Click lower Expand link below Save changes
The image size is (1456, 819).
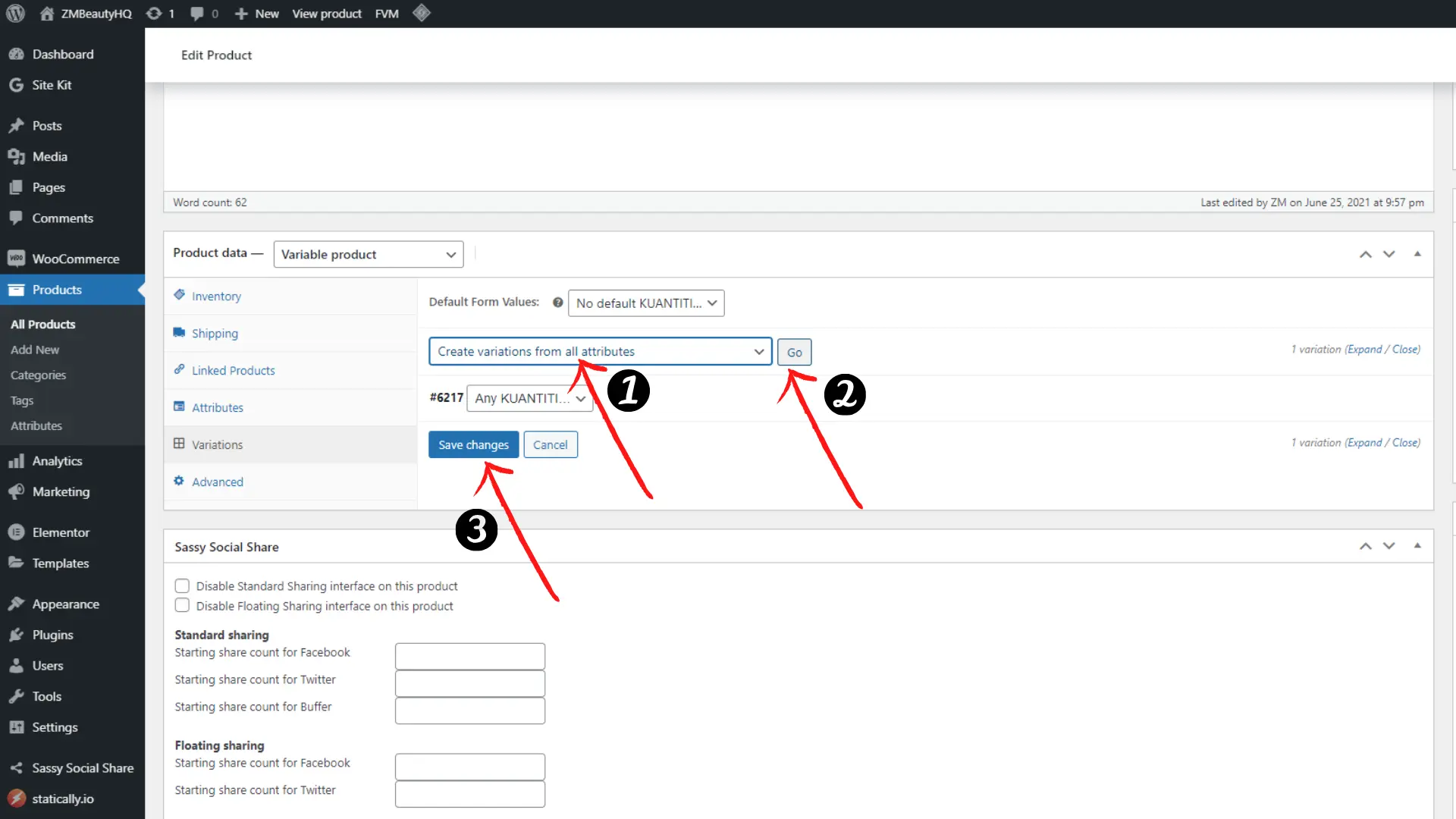[x=1365, y=442]
